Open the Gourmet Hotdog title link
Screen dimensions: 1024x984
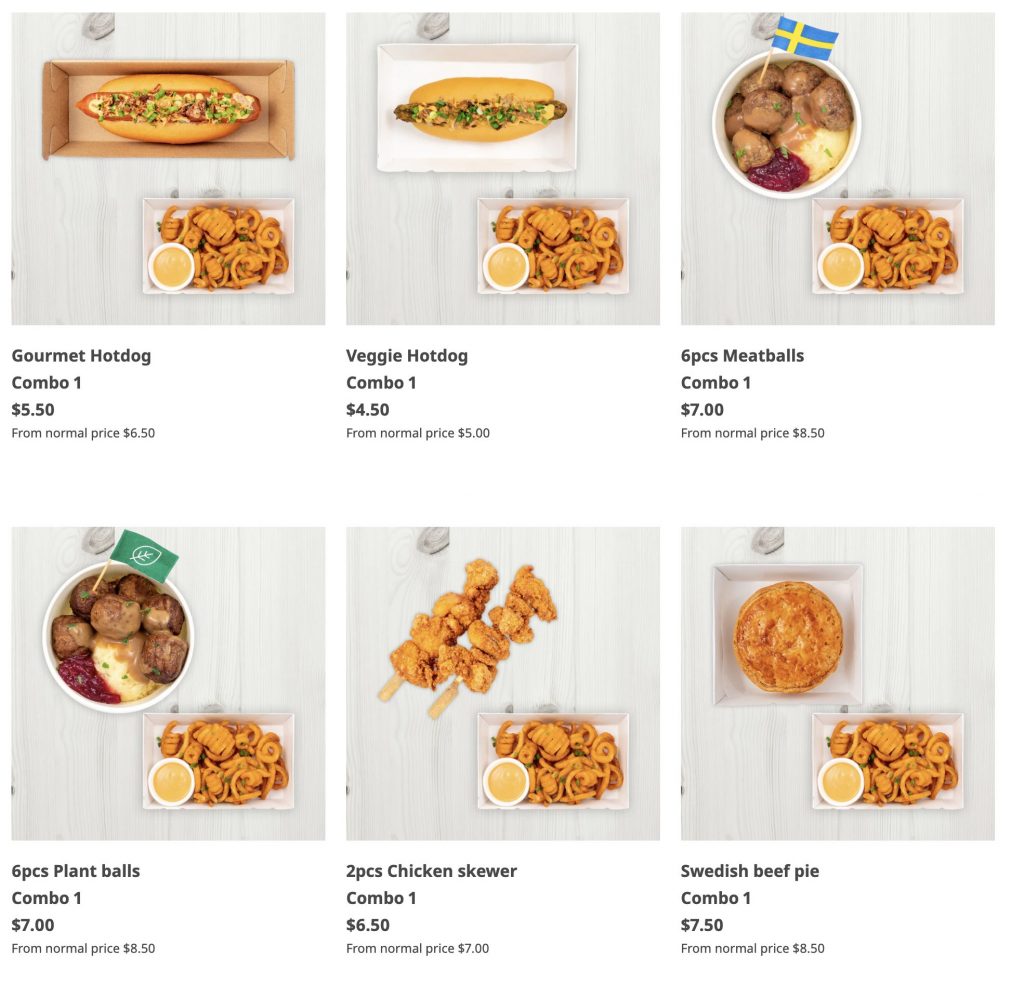[x=81, y=356]
